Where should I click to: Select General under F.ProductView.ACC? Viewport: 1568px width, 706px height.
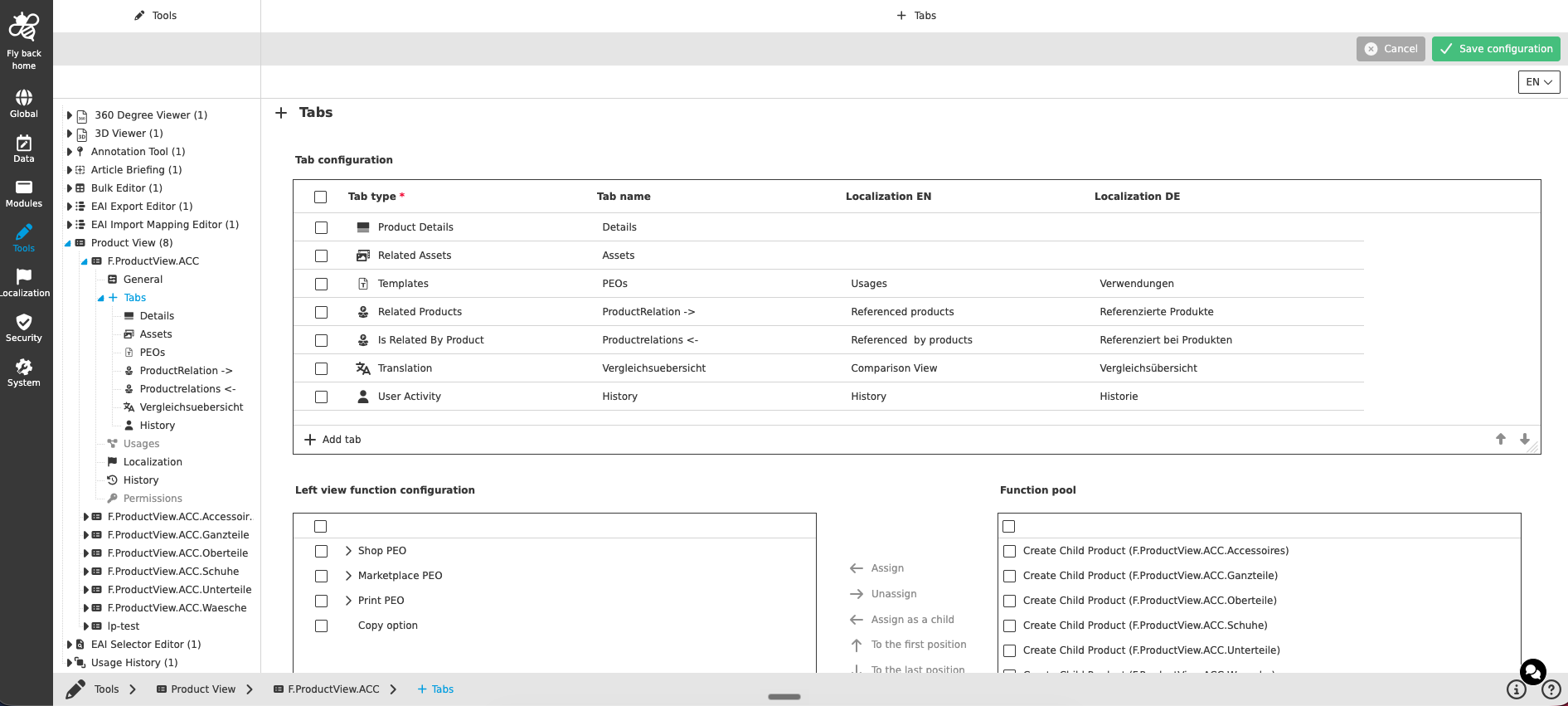(143, 280)
